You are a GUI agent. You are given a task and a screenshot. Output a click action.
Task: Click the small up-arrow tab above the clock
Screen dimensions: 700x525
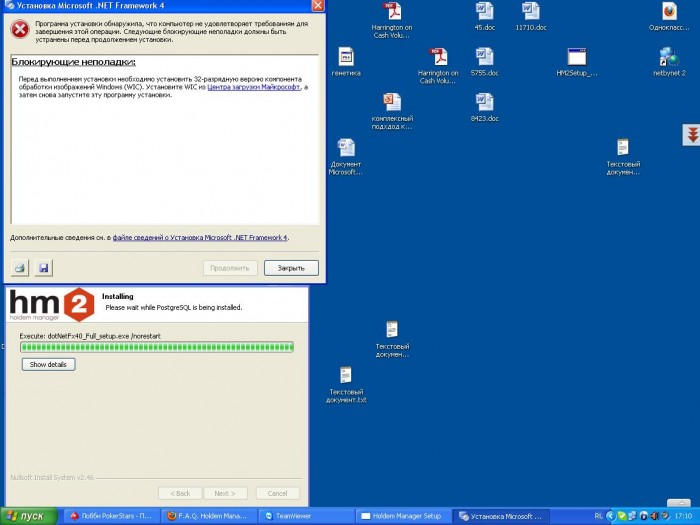[x=679, y=503]
